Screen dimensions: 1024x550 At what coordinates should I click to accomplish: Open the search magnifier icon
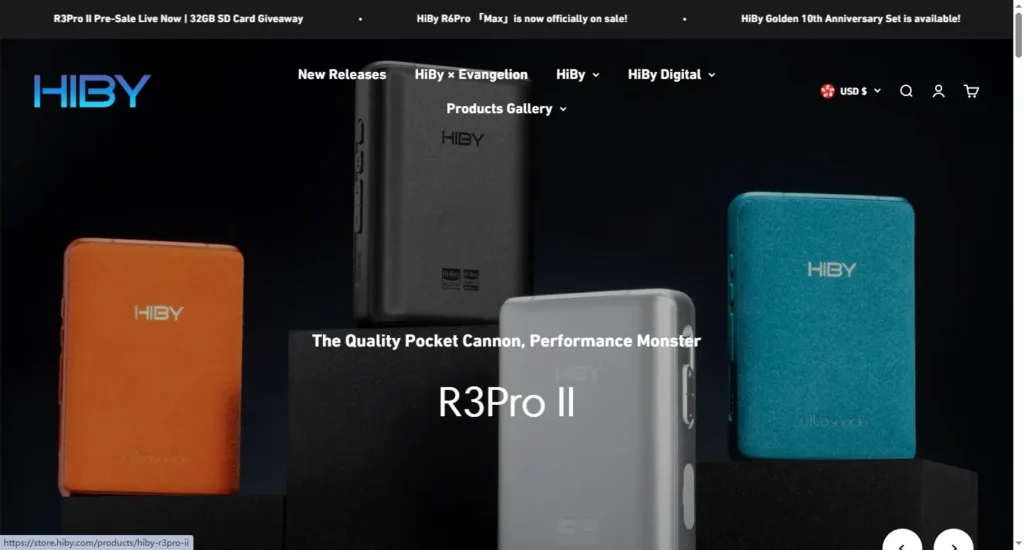906,91
